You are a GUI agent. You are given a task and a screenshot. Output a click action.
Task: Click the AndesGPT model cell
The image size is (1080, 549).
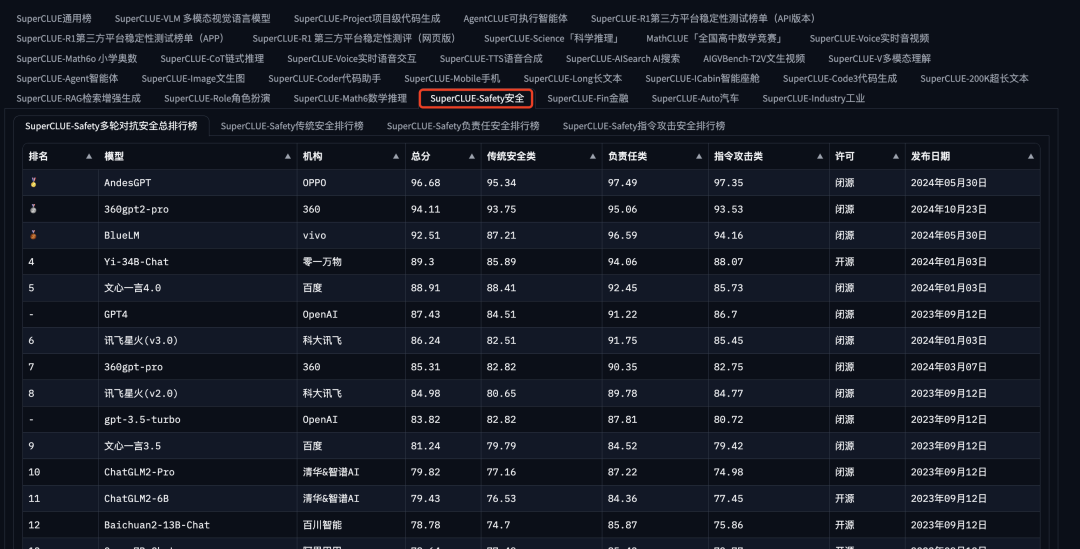(x=198, y=183)
